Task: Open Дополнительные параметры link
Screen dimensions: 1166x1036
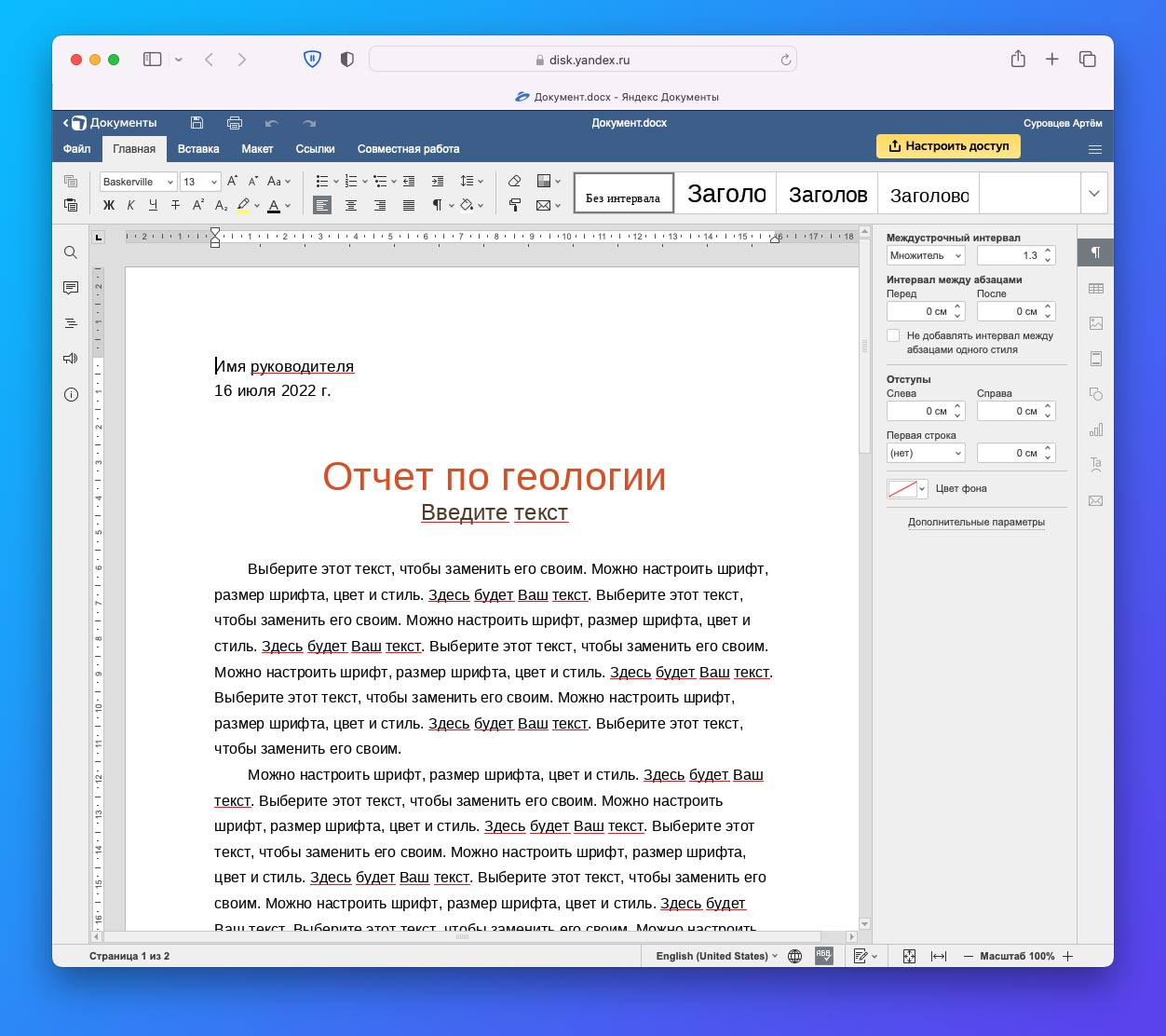Action: point(976,522)
